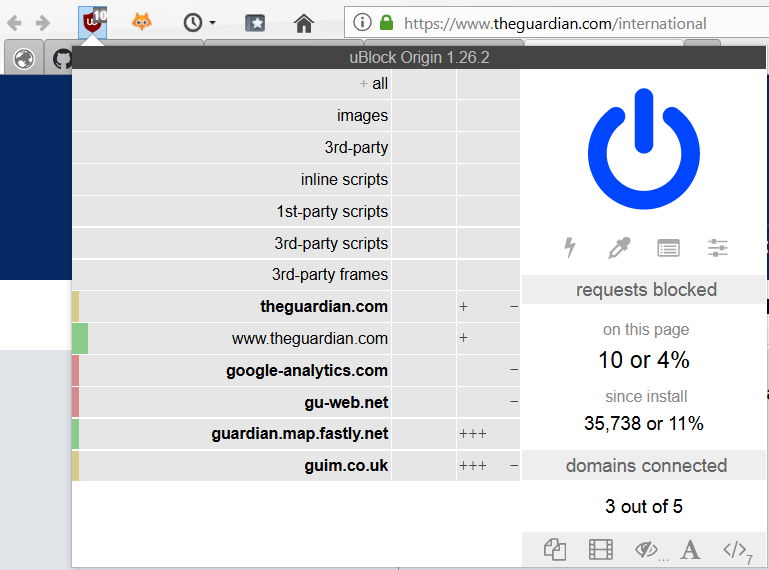769x570 pixels.
Task: Expand the history clock dropdown arrow
Action: point(212,23)
